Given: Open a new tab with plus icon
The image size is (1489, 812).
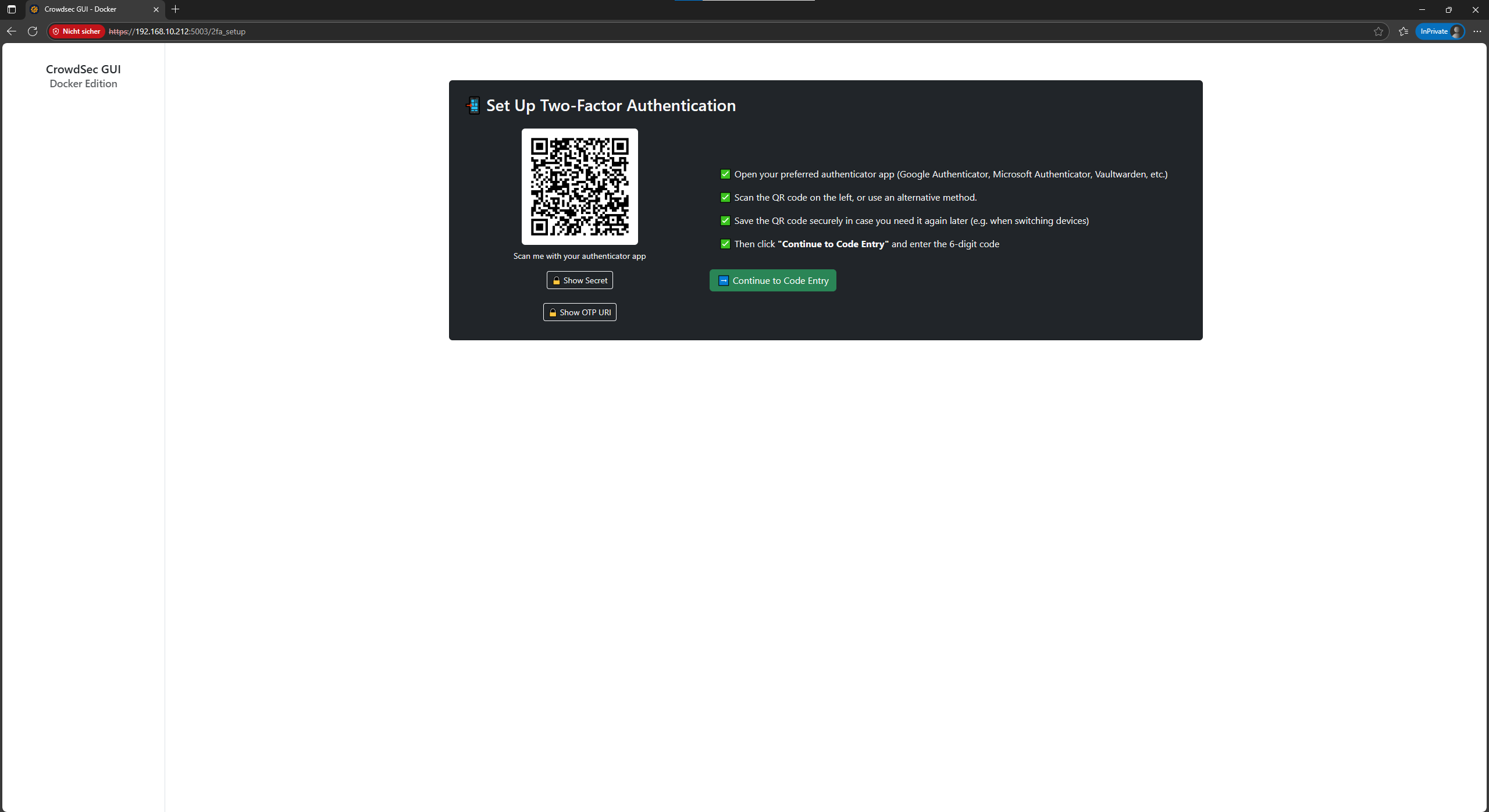Looking at the screenshot, I should [176, 9].
